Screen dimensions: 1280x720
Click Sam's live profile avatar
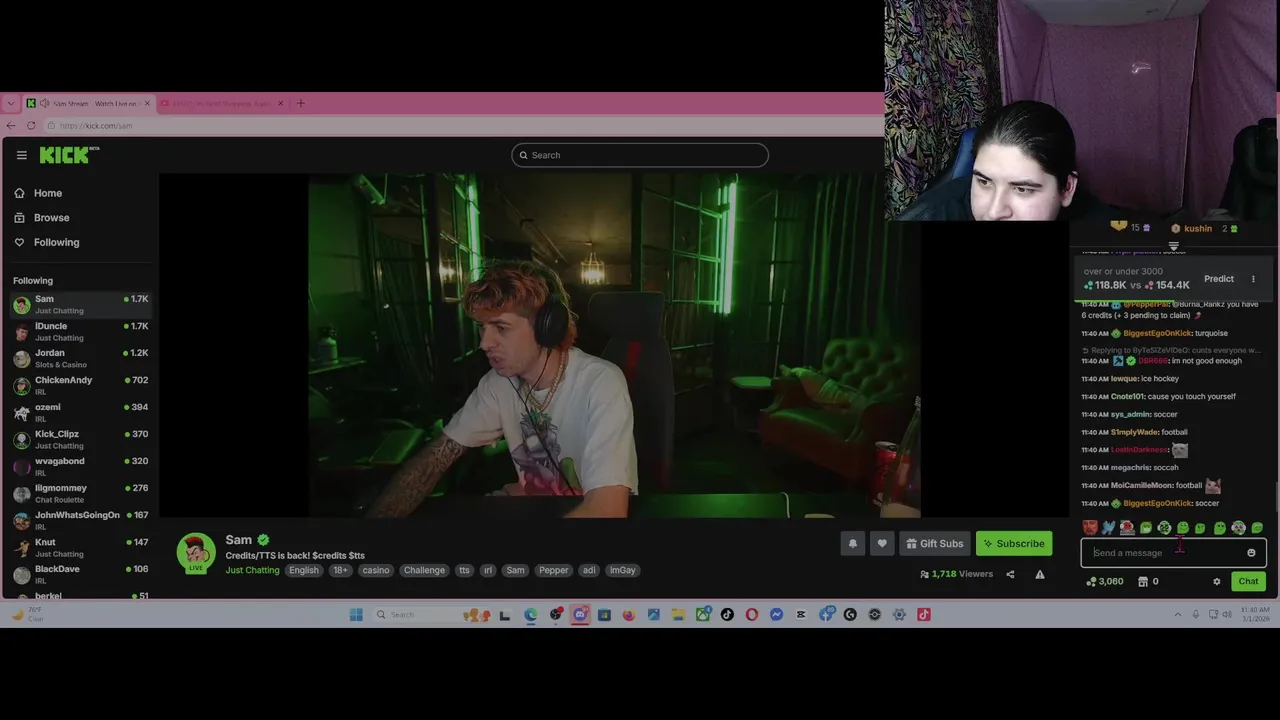[x=196, y=553]
